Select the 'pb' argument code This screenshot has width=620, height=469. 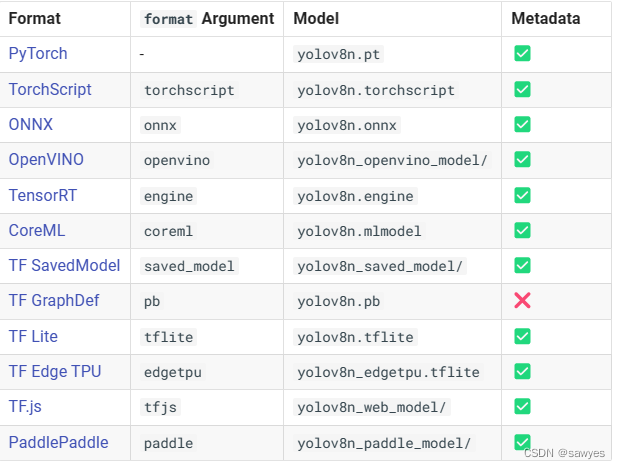[152, 301]
